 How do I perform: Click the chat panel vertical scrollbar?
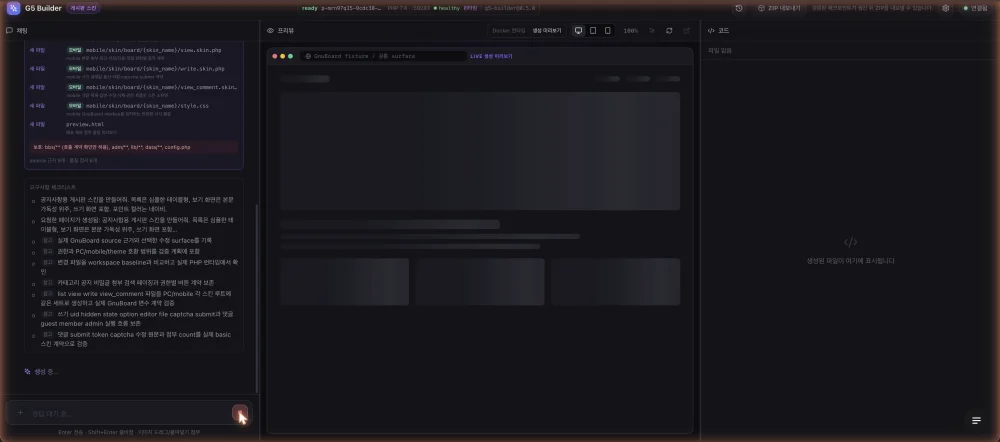click(257, 298)
